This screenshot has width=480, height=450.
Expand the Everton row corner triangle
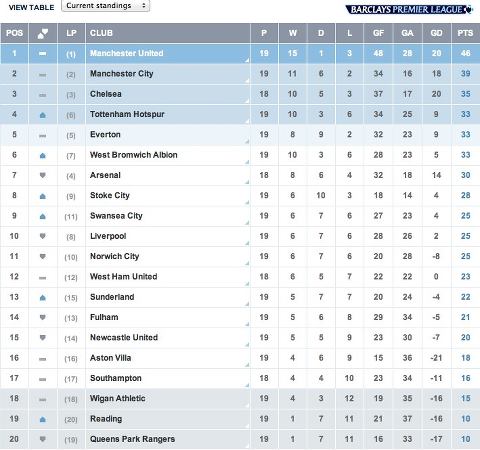click(247, 142)
